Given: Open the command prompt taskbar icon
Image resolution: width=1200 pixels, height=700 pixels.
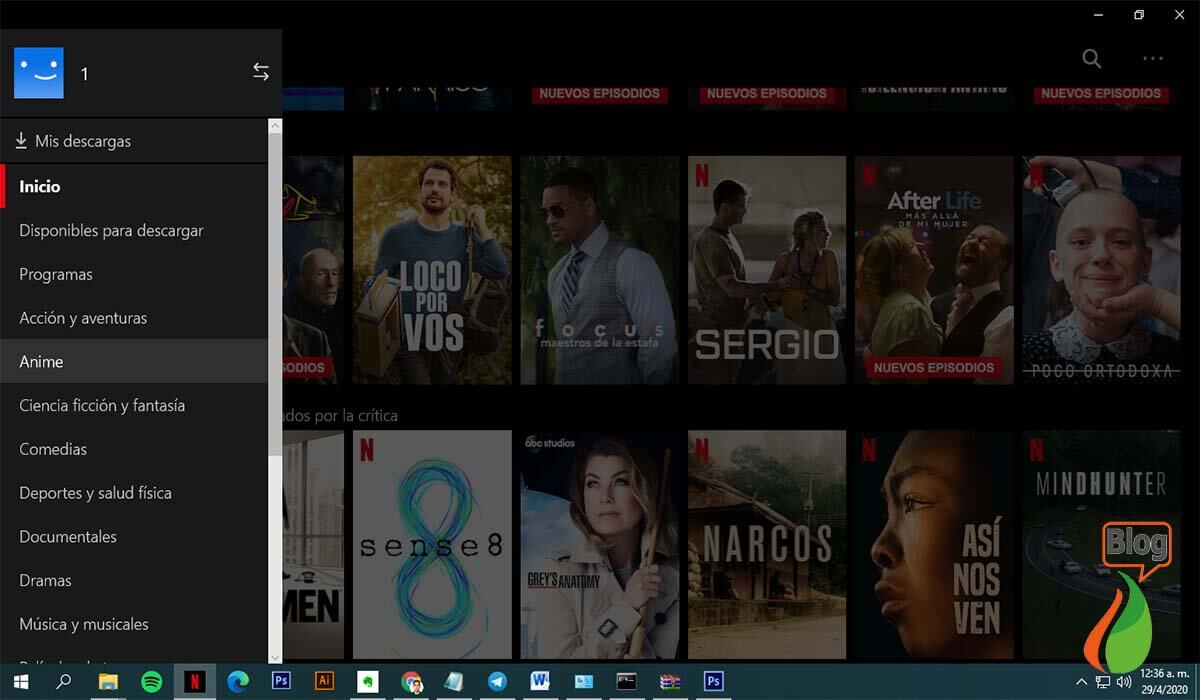Looking at the screenshot, I should tap(627, 682).
